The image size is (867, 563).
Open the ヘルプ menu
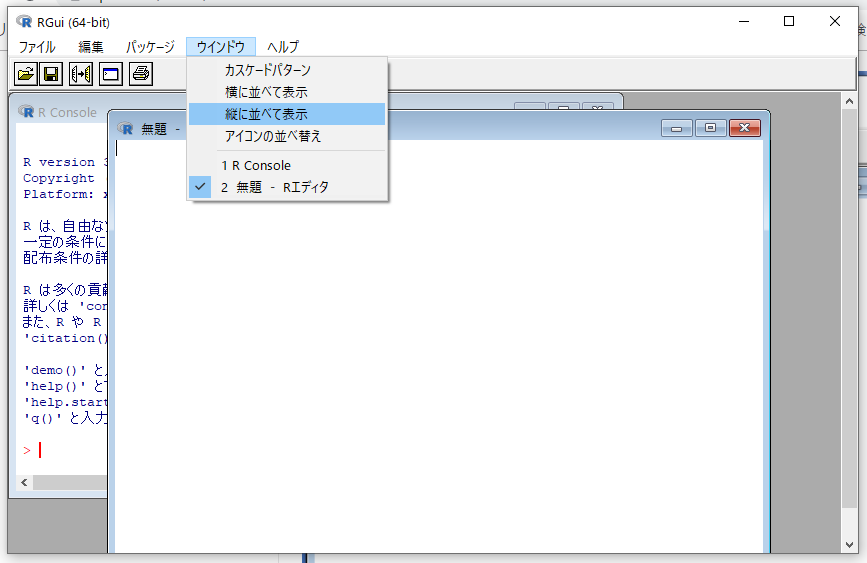click(x=283, y=47)
